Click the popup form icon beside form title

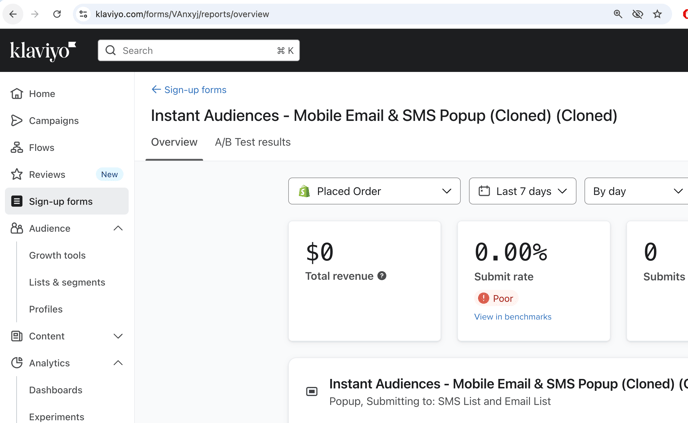pyautogui.click(x=312, y=391)
